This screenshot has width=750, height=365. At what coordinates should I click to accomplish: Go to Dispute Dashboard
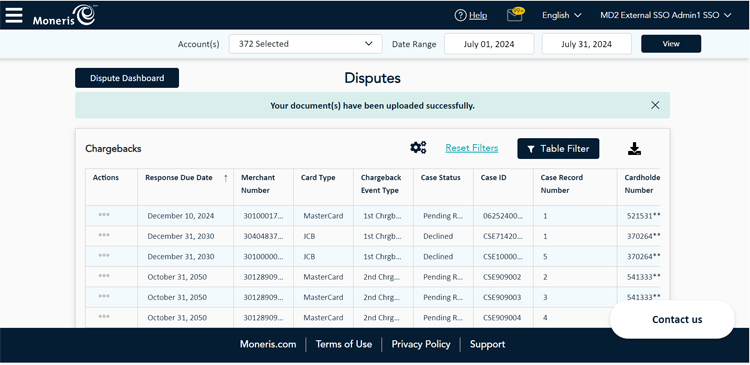pos(127,78)
